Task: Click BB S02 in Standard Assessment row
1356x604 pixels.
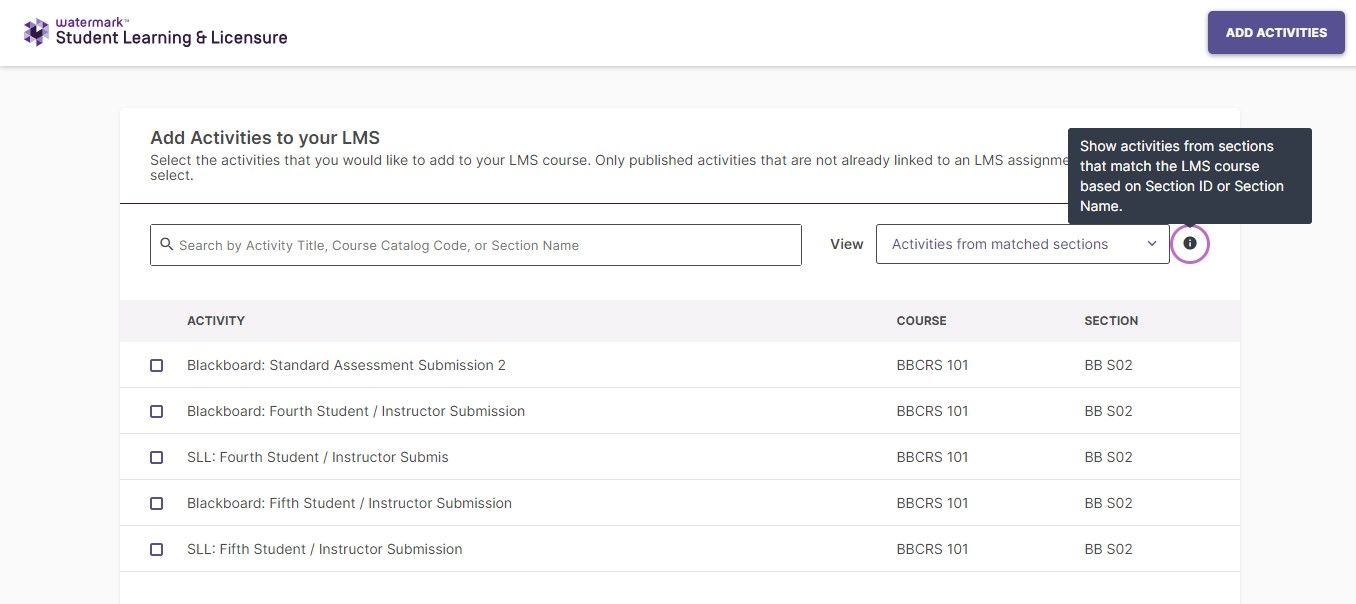Action: (1108, 365)
